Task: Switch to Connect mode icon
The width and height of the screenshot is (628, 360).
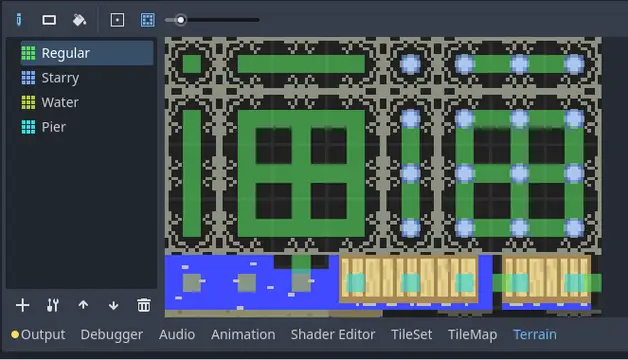Action: 117,20
